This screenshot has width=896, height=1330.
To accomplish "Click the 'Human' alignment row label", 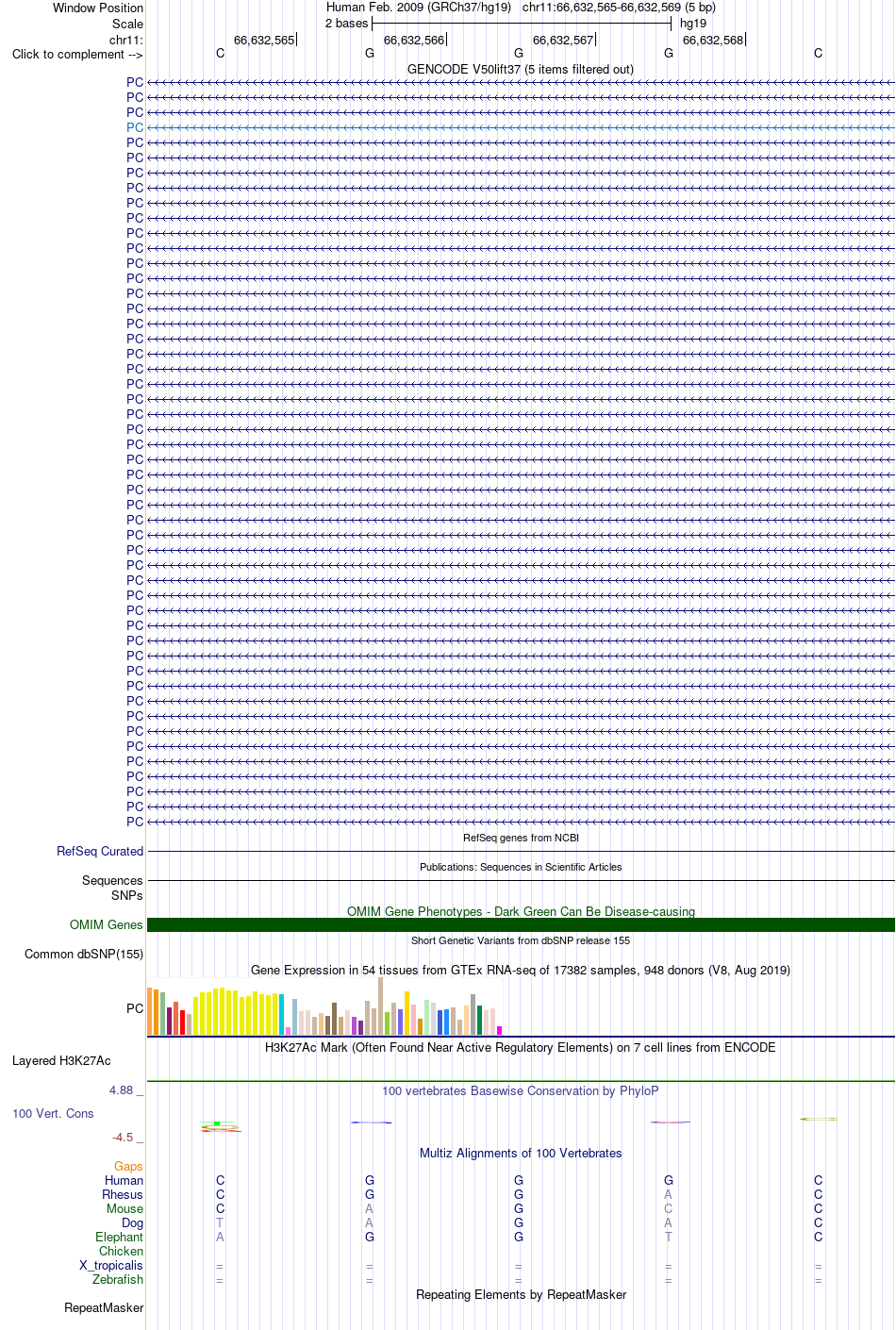I will tap(124, 1180).
